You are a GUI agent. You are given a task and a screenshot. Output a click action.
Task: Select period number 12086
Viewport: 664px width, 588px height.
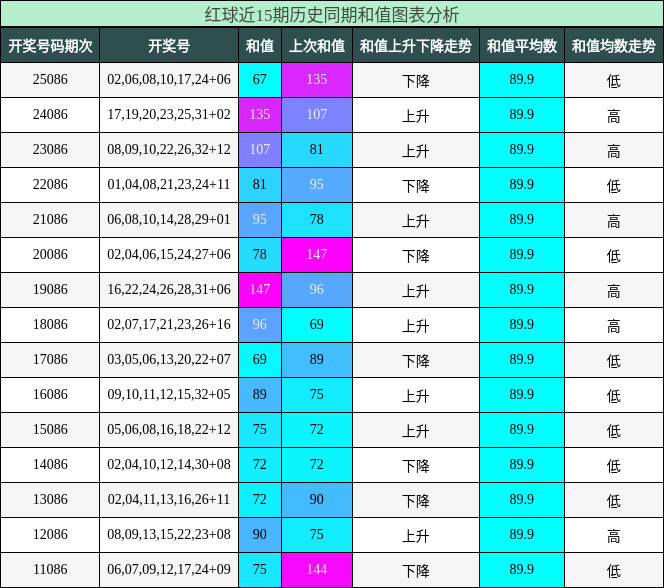coord(50,534)
